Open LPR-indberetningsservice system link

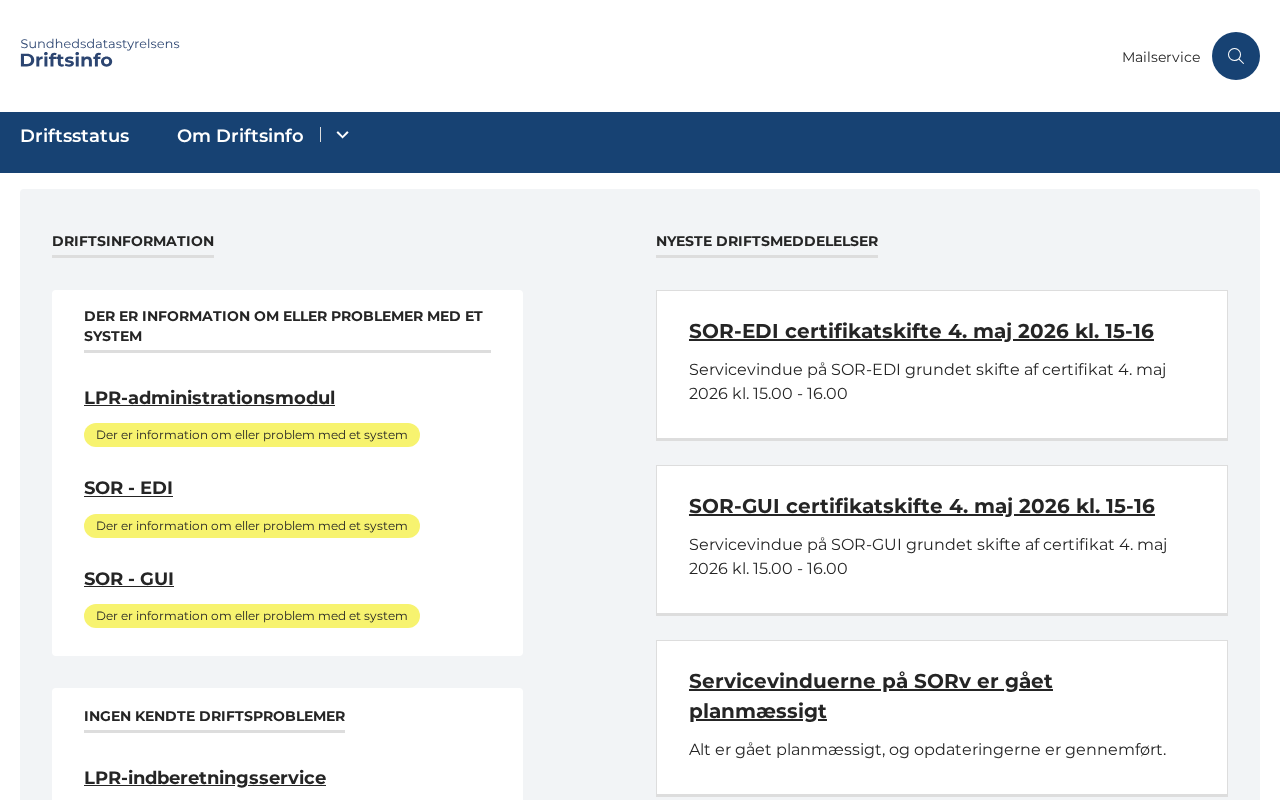point(205,778)
